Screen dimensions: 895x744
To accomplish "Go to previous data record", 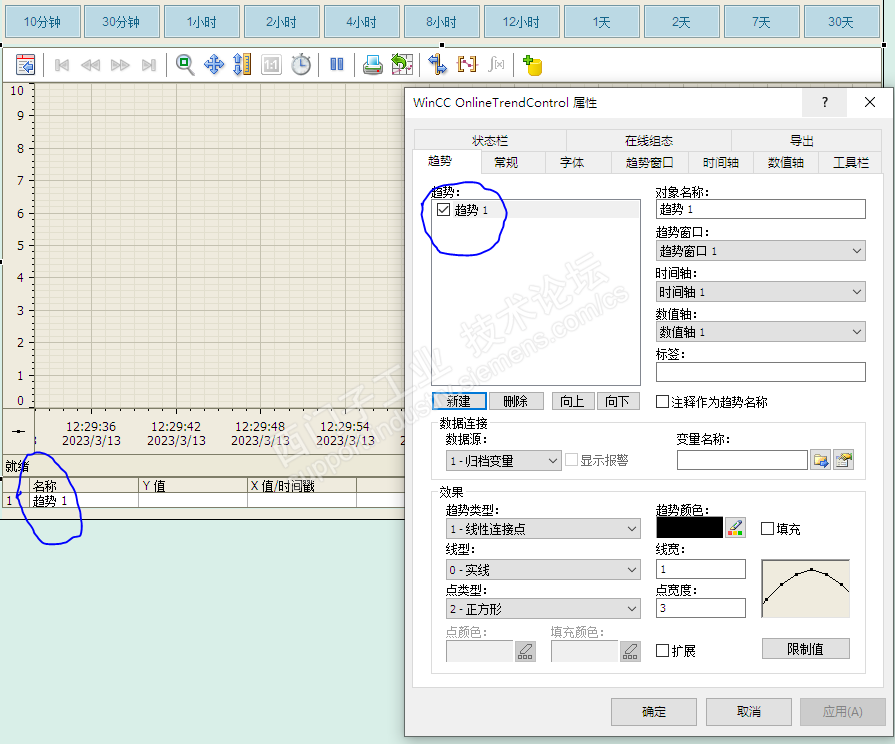I will tap(90, 65).
